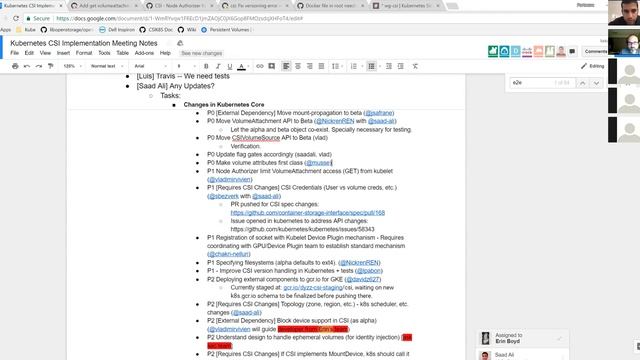Toggle underline formatting
The width and height of the screenshot is (640, 360).
click(x=230, y=66)
